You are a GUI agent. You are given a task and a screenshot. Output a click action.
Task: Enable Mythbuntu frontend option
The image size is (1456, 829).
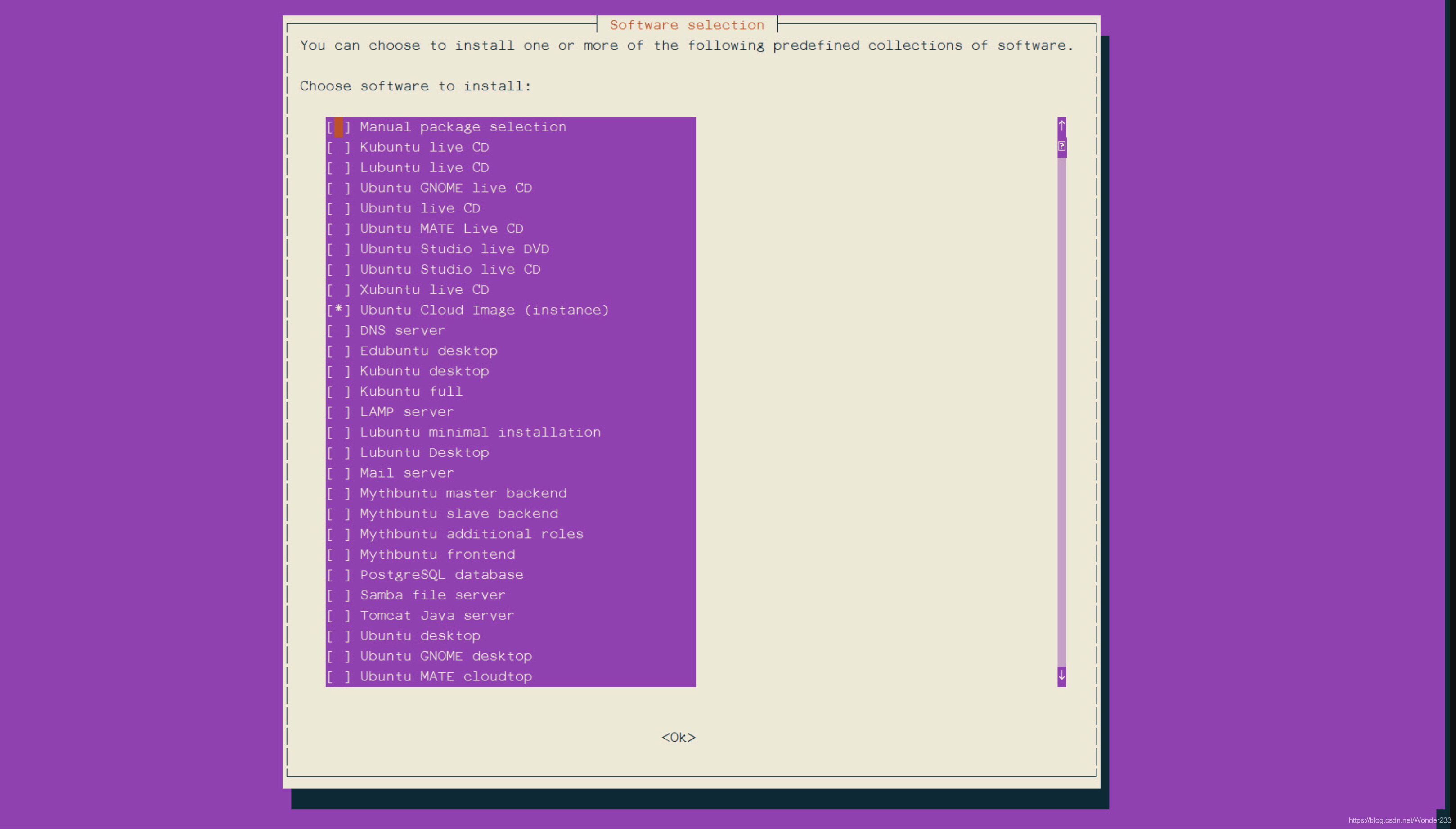click(x=339, y=554)
